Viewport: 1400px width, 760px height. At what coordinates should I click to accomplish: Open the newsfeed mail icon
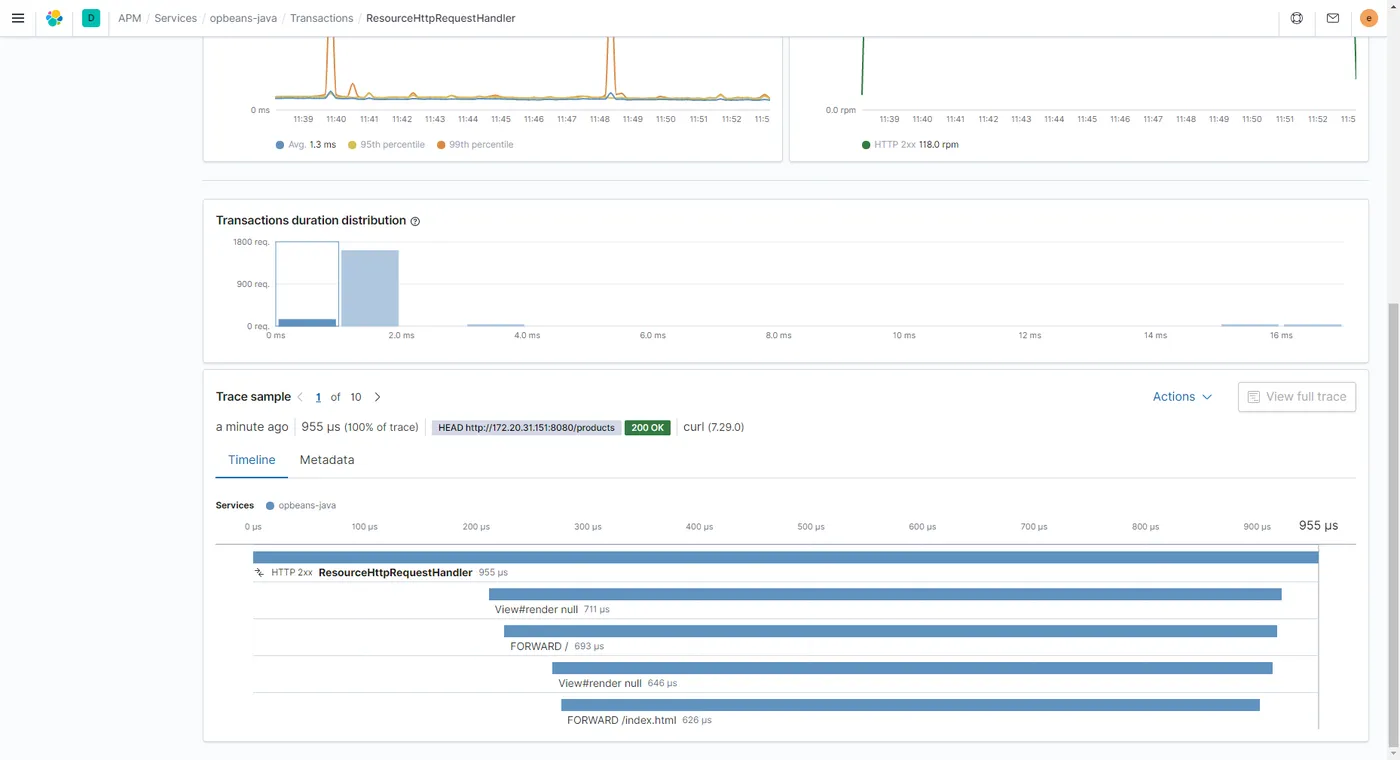click(1333, 18)
